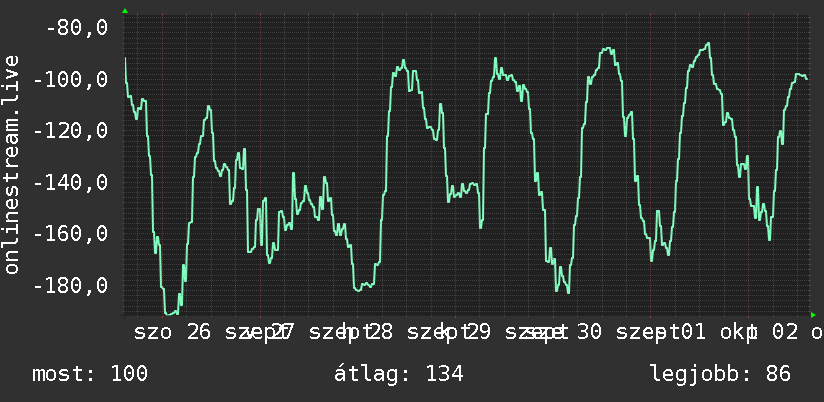The height and width of the screenshot is (402, 824).
Task: Click the -140,0 y-axis label
Action: [x=70, y=183]
